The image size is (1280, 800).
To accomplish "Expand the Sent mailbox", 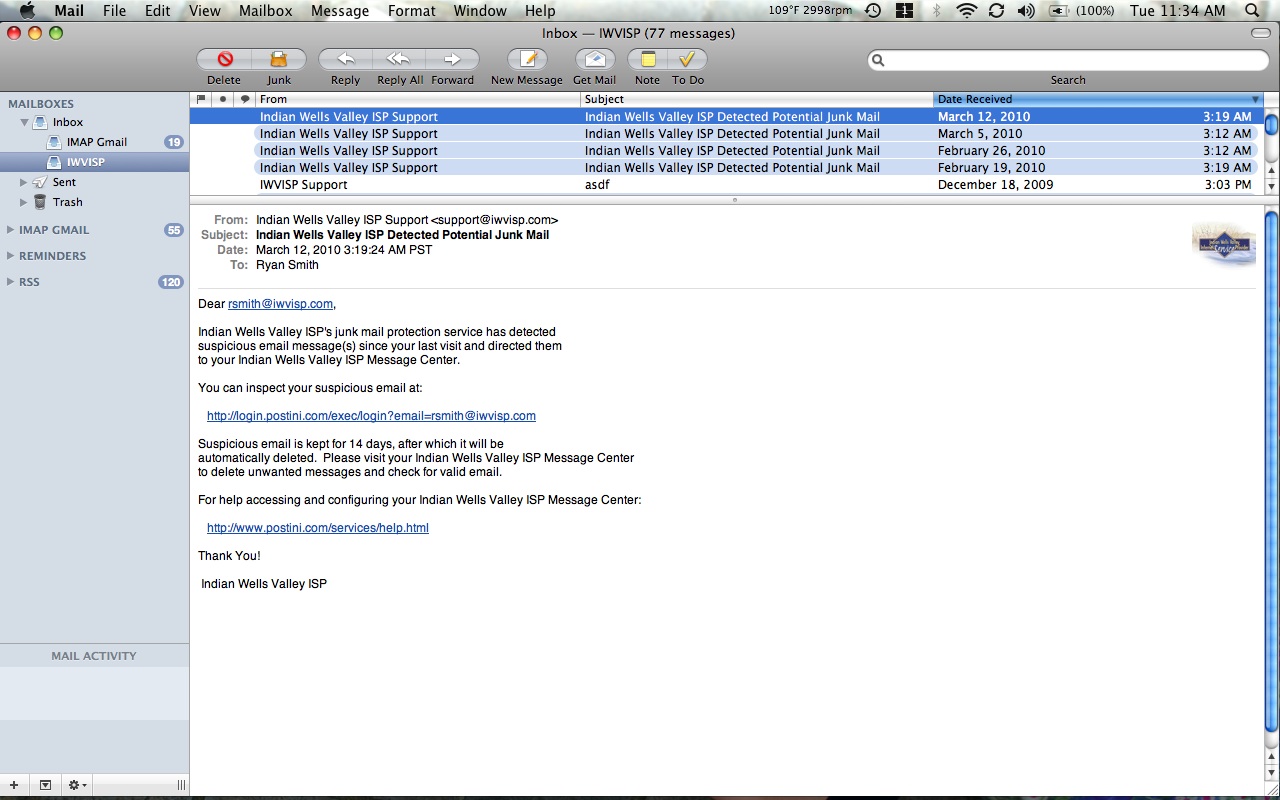I will pos(24,182).
